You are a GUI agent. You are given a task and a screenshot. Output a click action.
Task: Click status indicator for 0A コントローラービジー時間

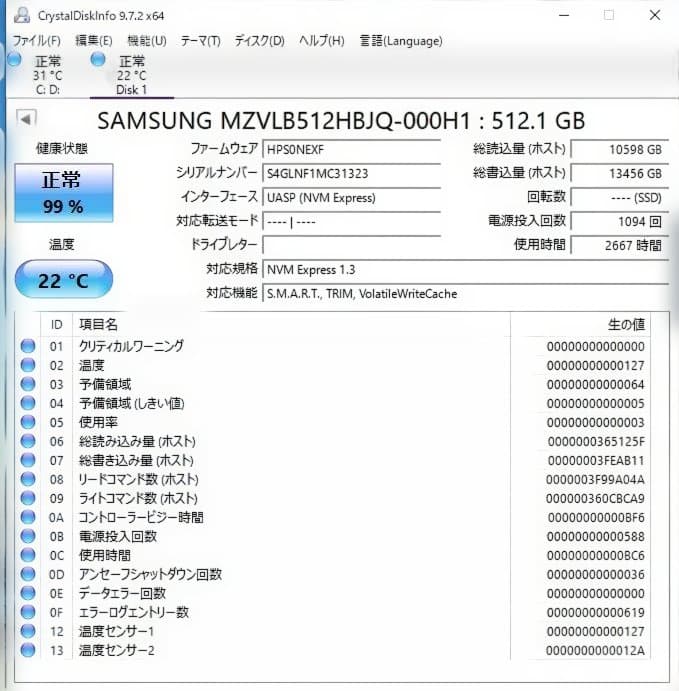pos(28,517)
